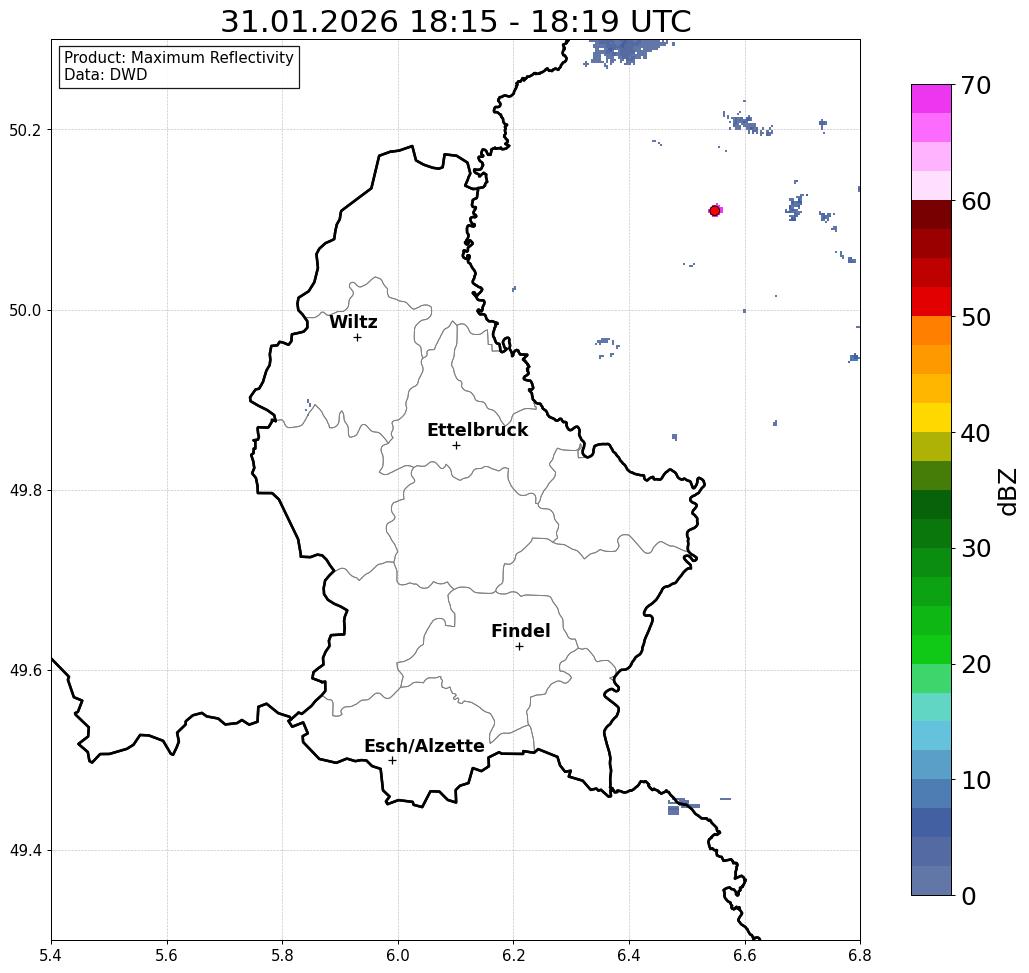Pick the red 50 dBZ colorbar swatch
The image size is (1029, 973).
pos(931,302)
